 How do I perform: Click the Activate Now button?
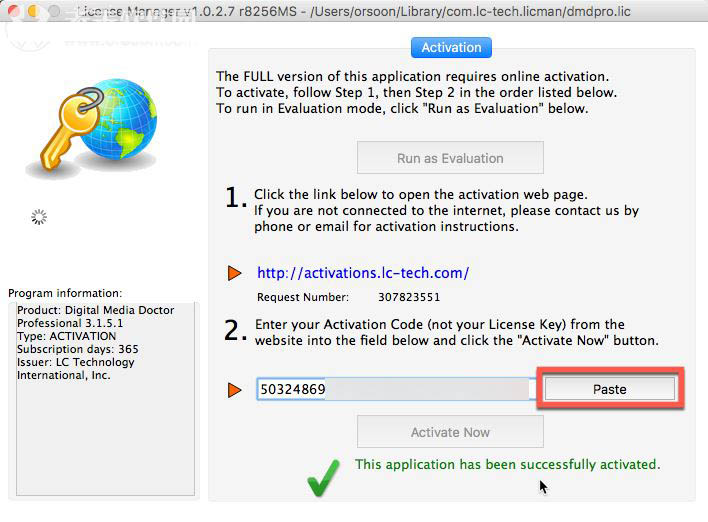point(450,432)
